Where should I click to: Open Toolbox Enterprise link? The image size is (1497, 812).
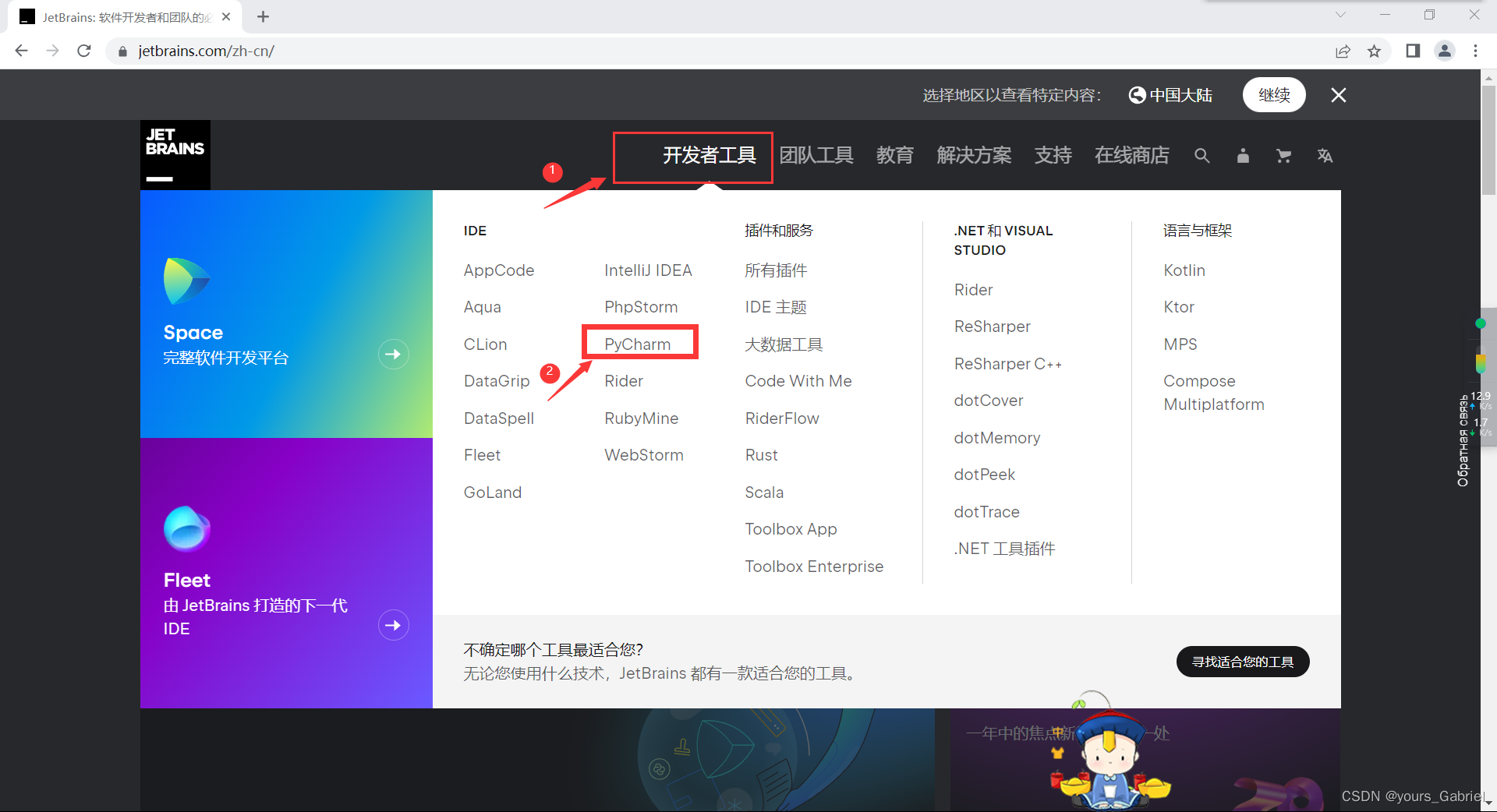click(x=814, y=567)
